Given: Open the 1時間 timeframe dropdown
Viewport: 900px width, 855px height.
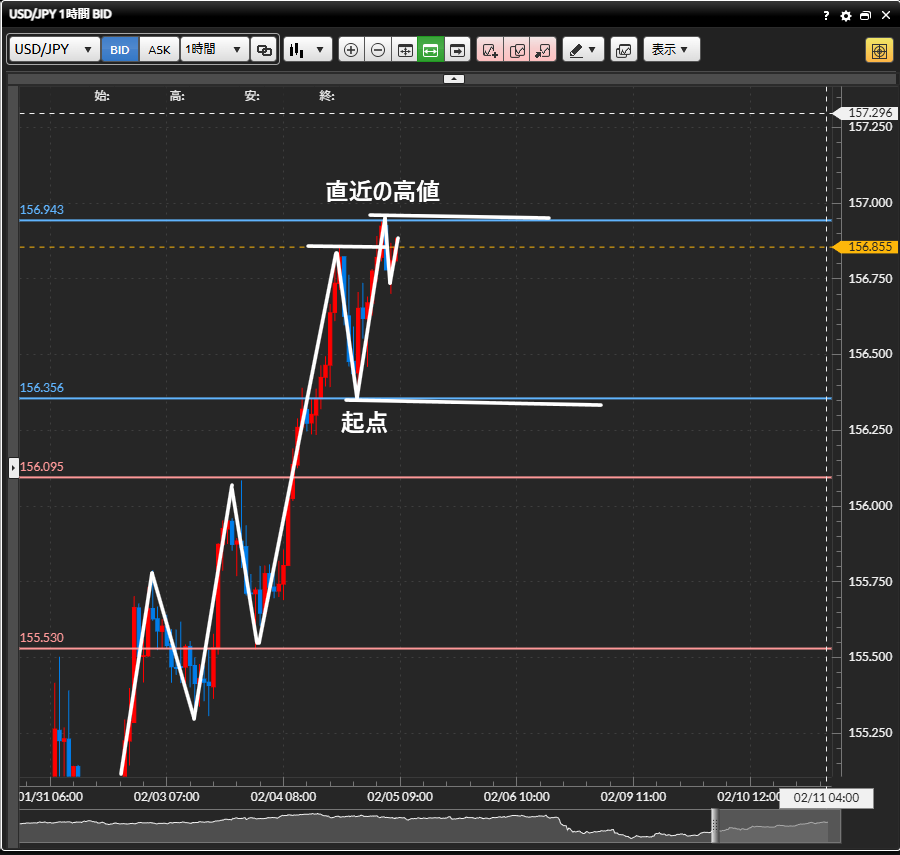Looking at the screenshot, I should click(x=214, y=49).
